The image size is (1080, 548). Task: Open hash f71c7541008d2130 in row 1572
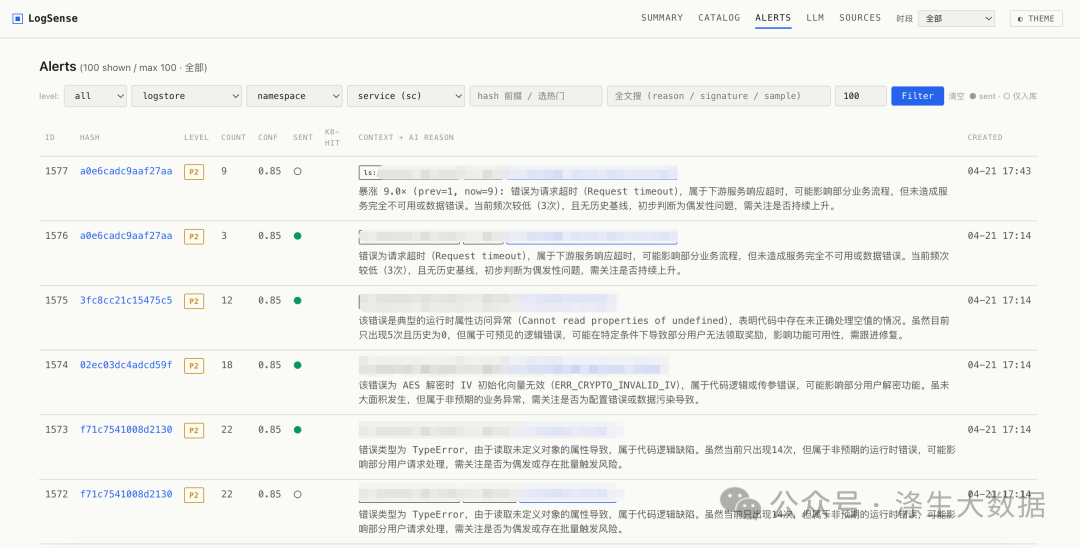[x=126, y=494]
